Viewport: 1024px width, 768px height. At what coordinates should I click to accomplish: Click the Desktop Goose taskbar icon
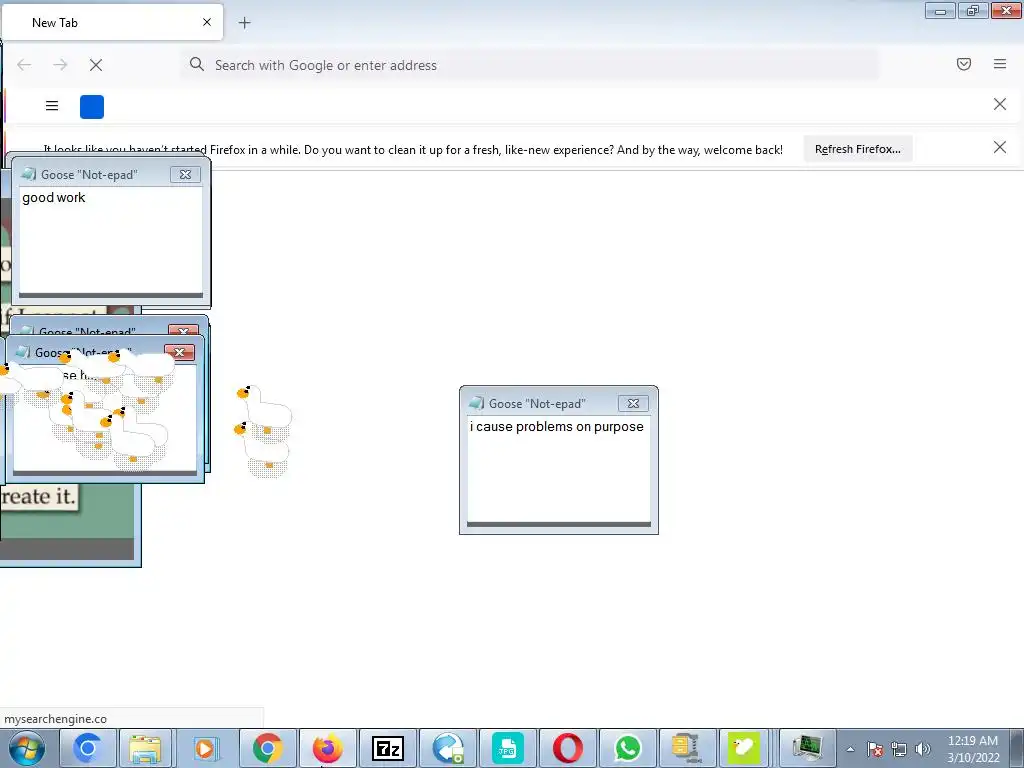(744, 748)
